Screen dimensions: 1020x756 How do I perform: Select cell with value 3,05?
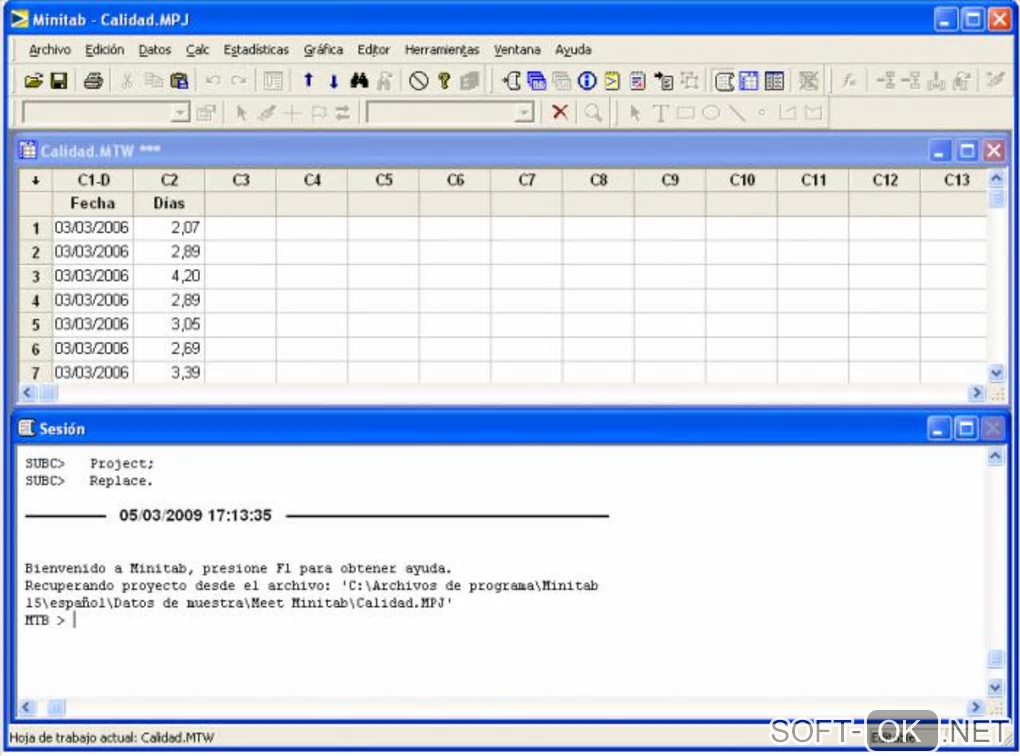tap(169, 324)
